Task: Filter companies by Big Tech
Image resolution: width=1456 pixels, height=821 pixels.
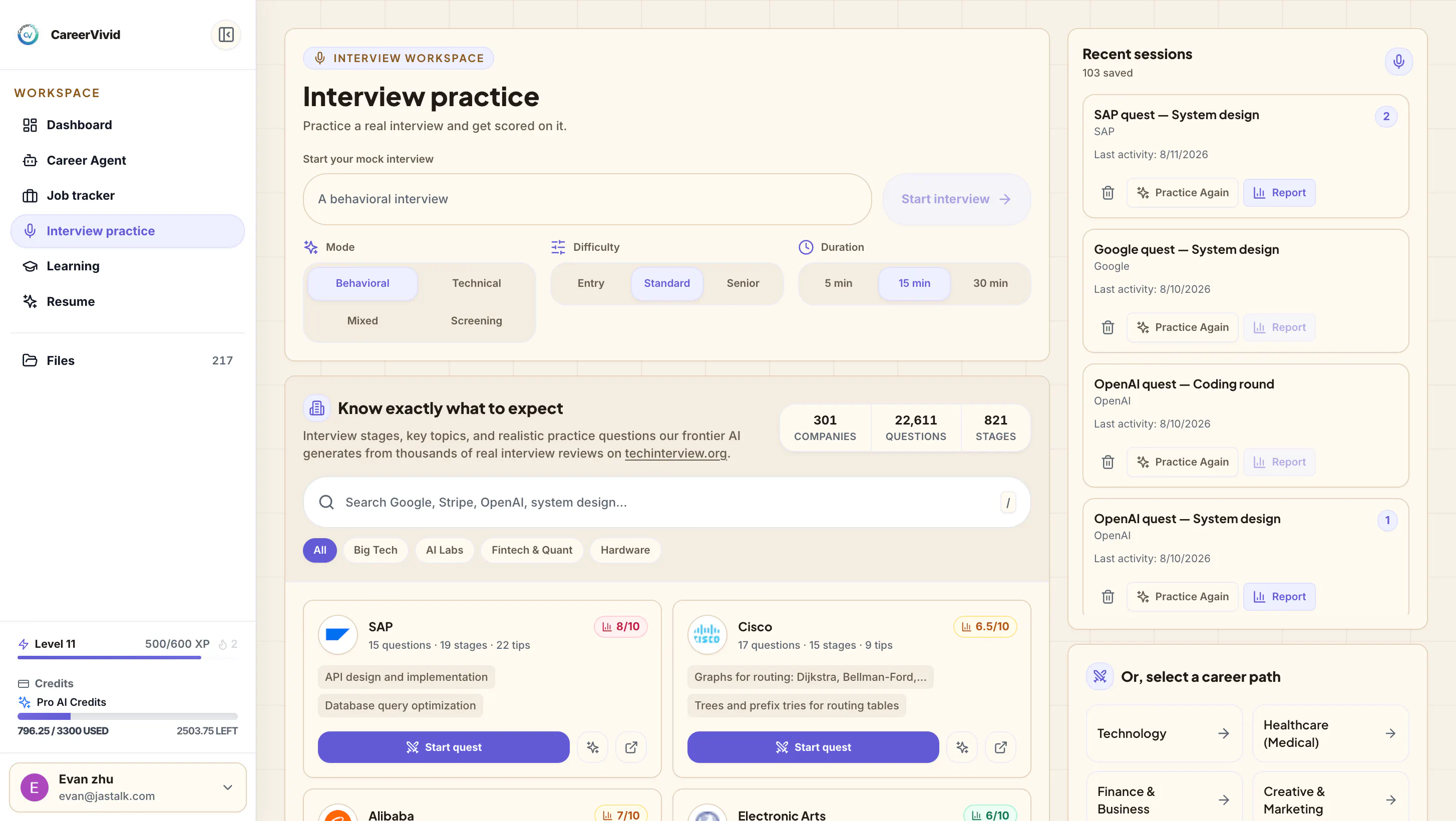Action: click(376, 550)
